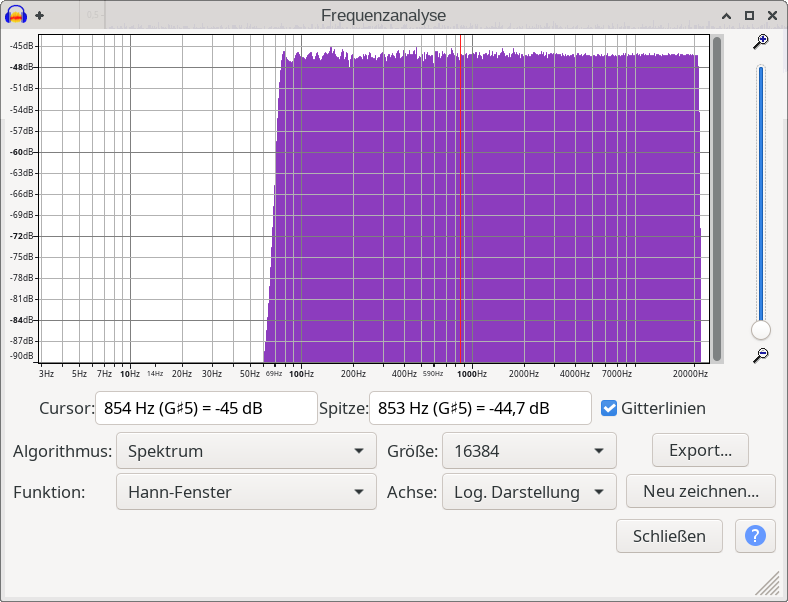The image size is (788, 602).
Task: Click into the Spitze peak readout field
Action: pyautogui.click(x=480, y=408)
